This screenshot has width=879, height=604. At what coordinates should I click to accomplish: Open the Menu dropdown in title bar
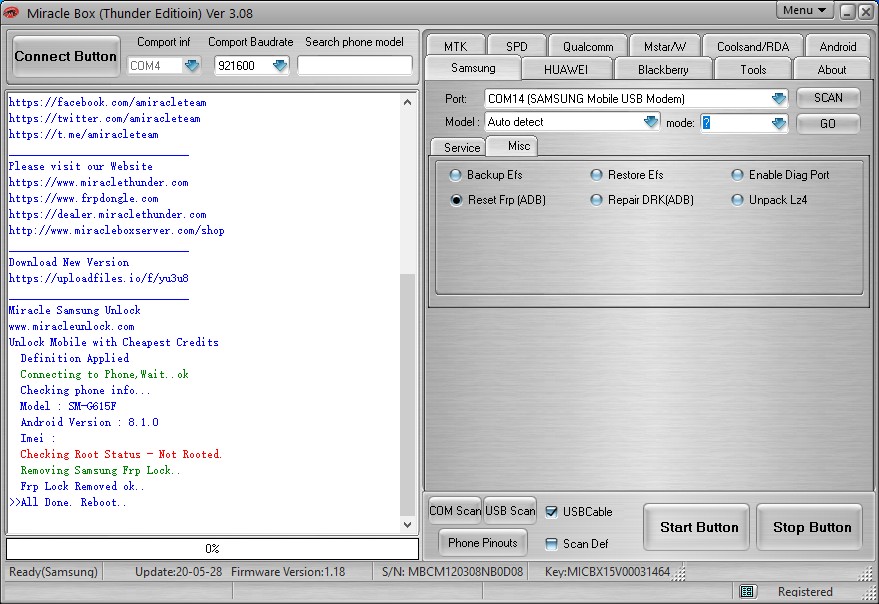click(x=804, y=10)
